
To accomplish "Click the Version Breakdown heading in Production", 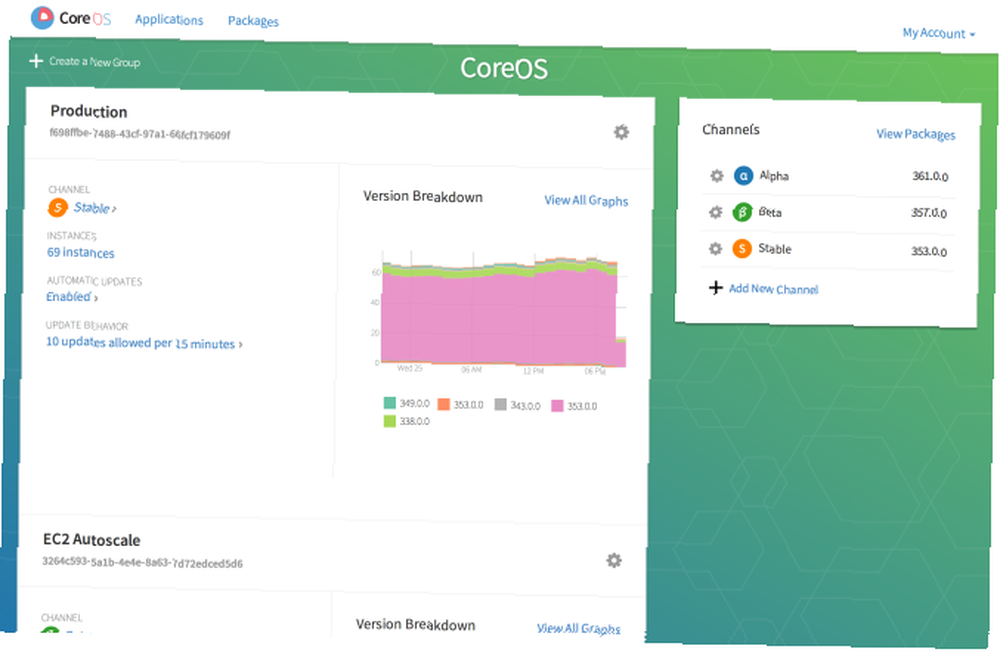I will tap(423, 196).
